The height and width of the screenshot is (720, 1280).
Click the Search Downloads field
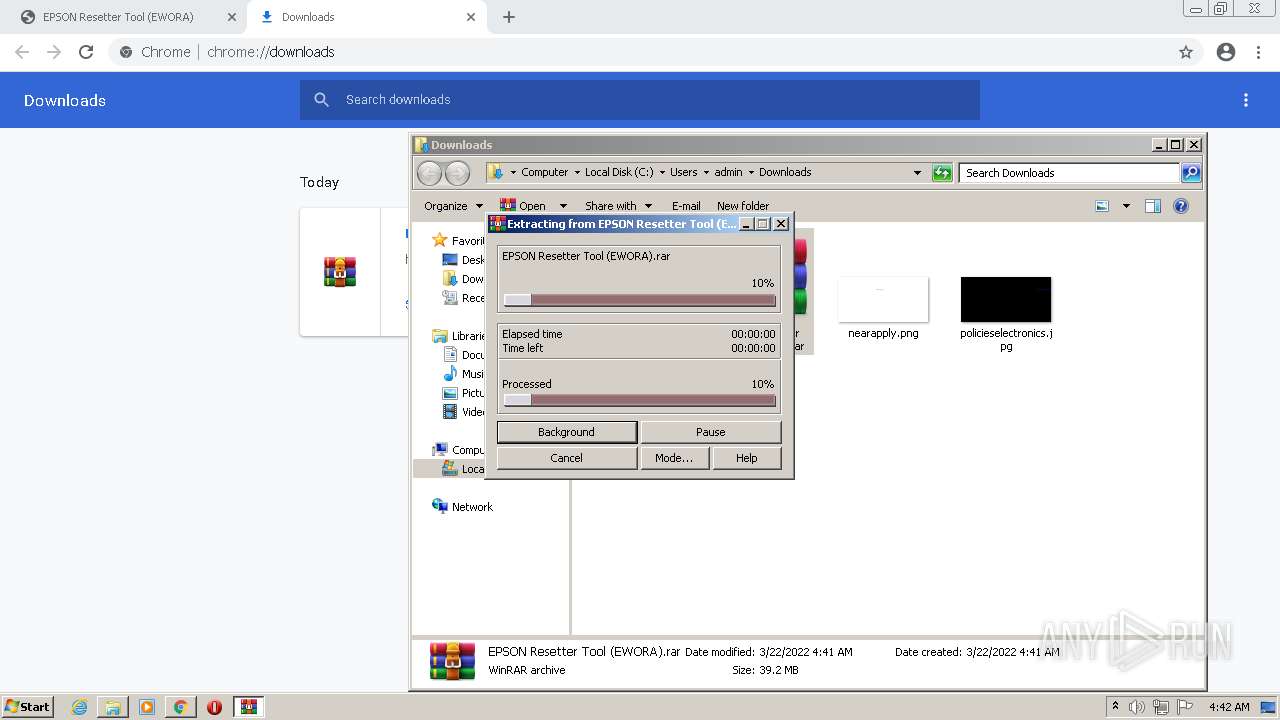(x=1069, y=173)
